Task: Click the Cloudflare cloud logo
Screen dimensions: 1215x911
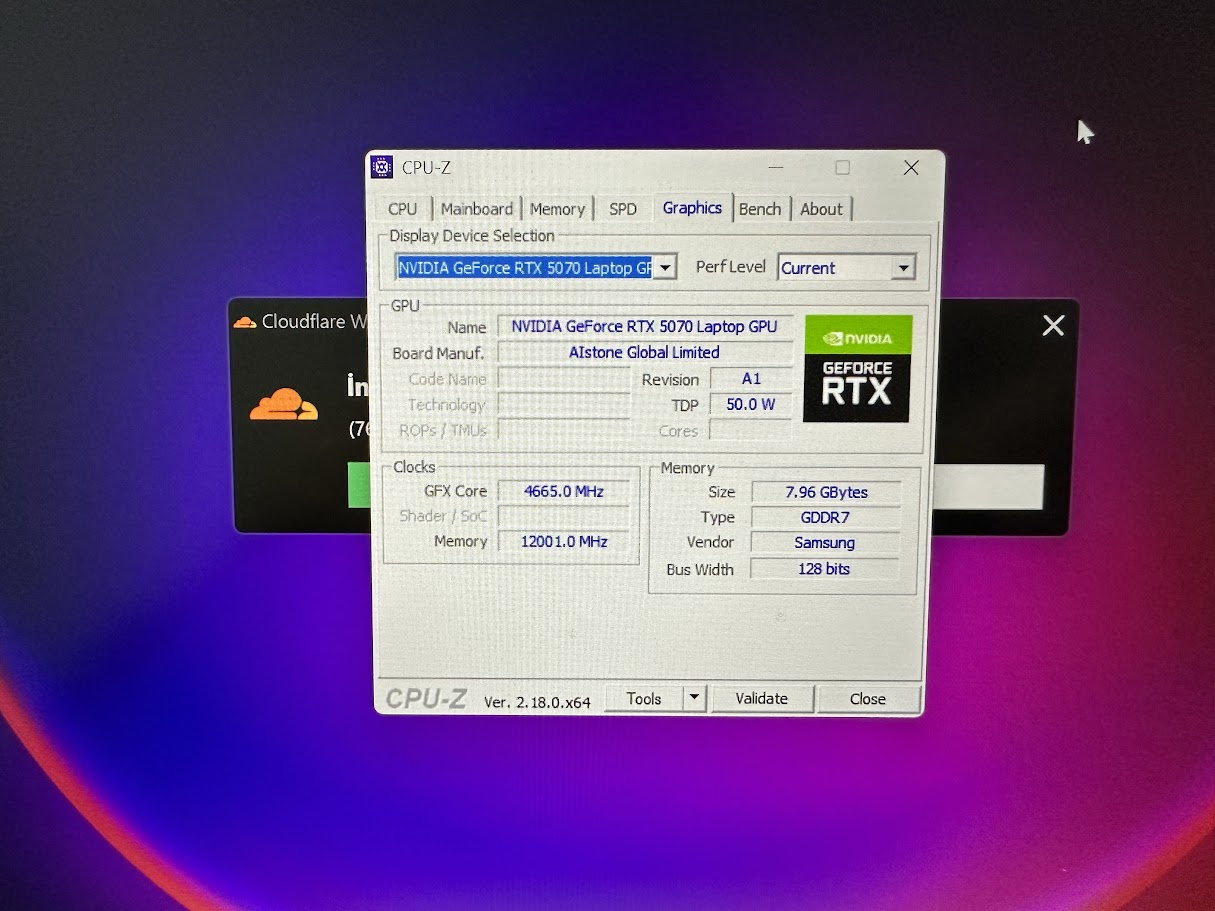Action: 283,405
